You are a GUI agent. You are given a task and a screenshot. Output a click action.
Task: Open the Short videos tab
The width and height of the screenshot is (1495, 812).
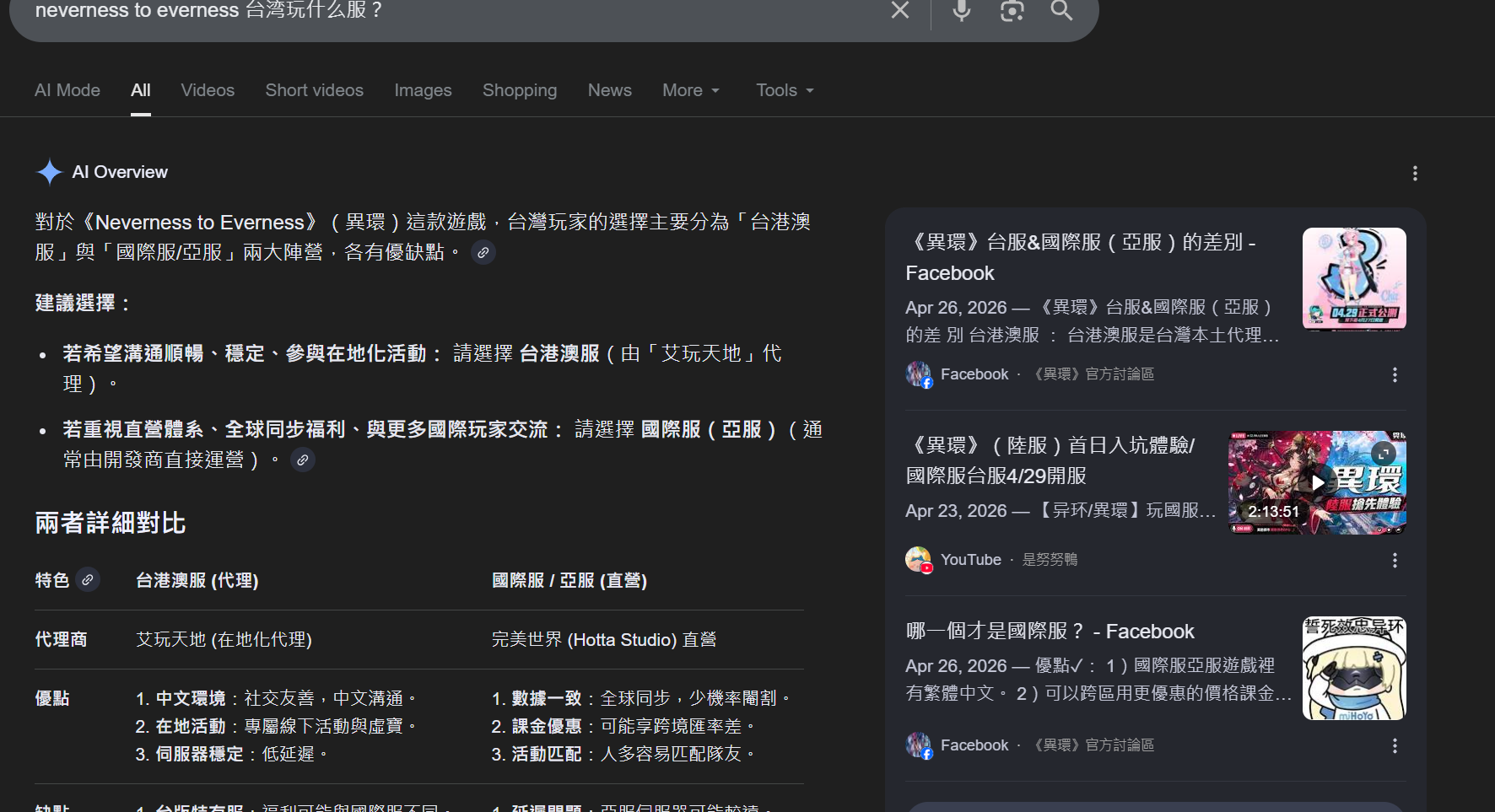coord(315,90)
